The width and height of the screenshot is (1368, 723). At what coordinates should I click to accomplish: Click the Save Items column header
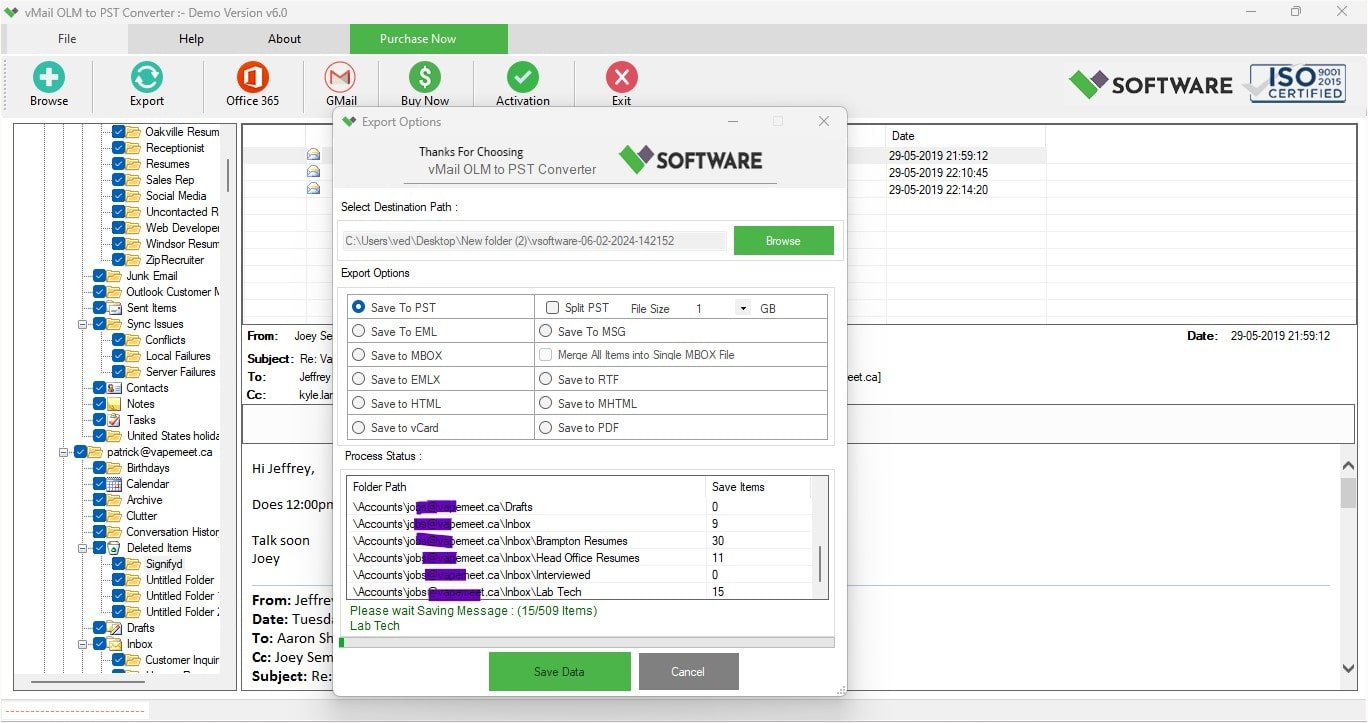pos(758,487)
